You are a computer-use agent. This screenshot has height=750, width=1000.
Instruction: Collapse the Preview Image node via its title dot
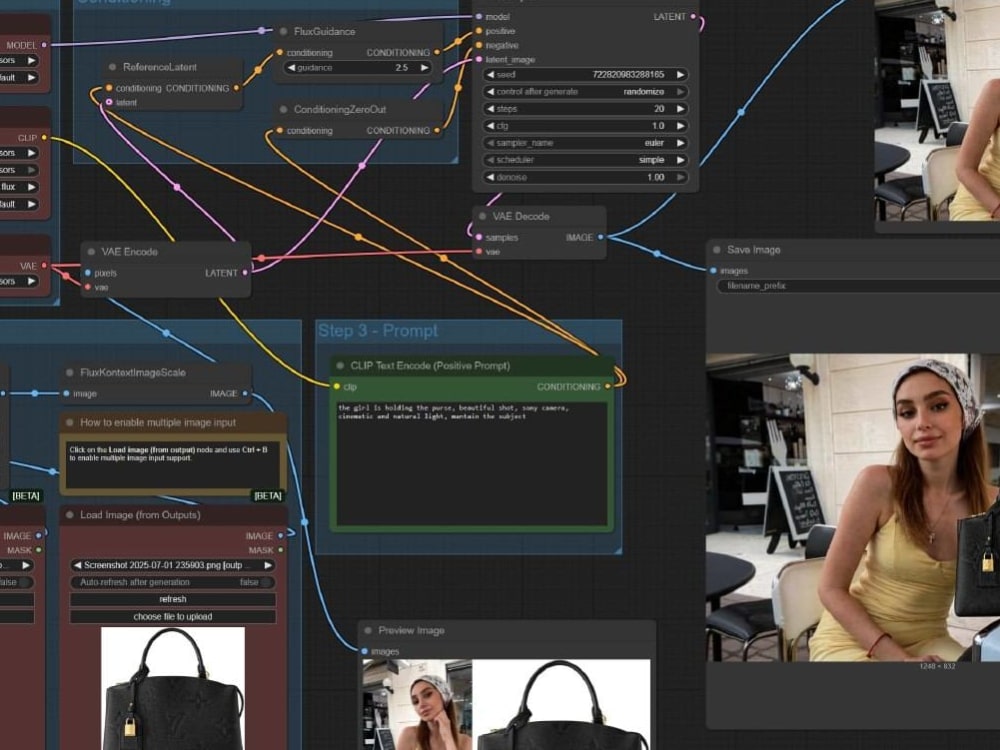pos(367,630)
